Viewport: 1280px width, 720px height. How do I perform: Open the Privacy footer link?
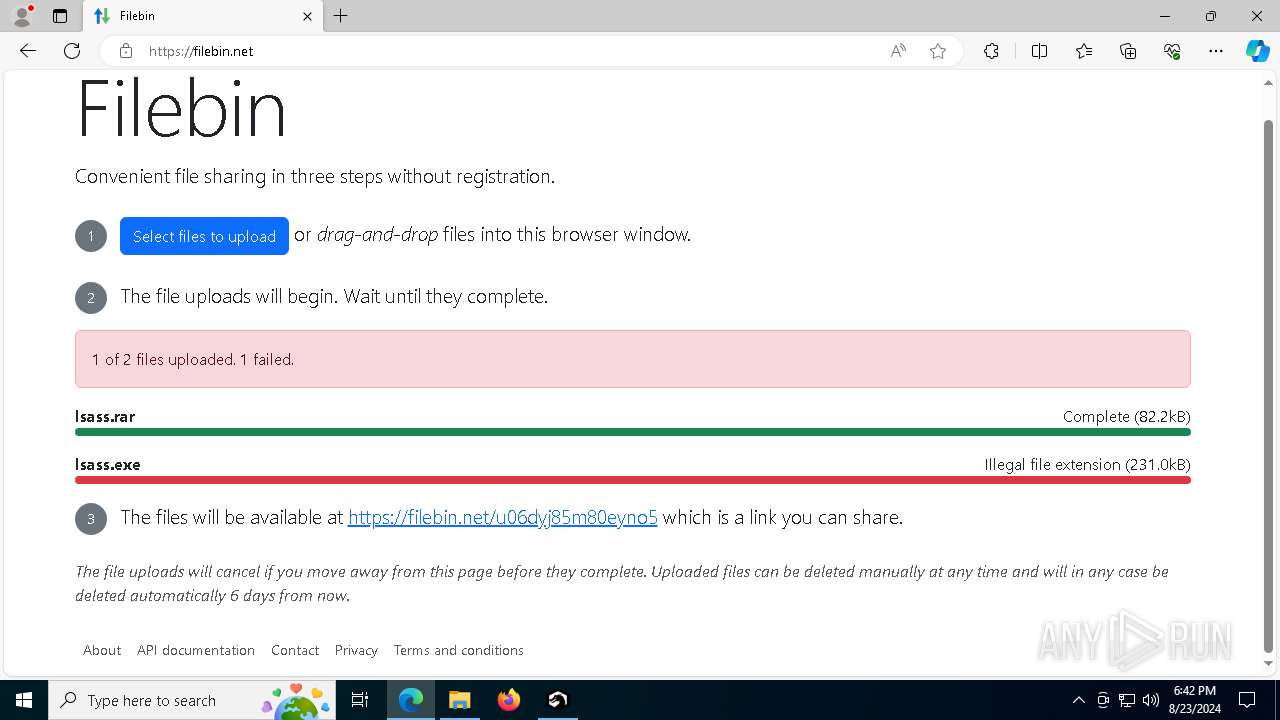(x=356, y=650)
